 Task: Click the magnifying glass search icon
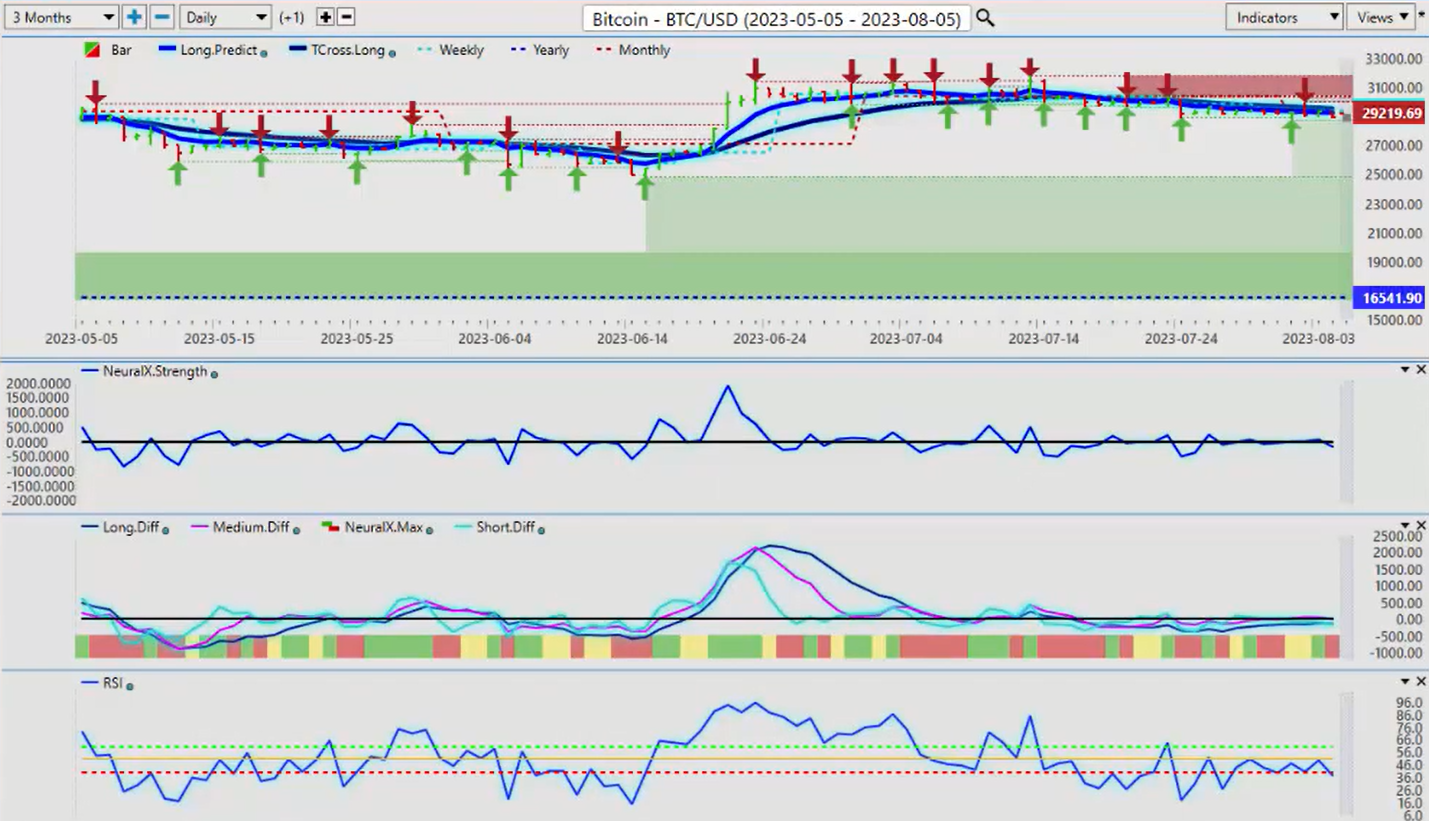point(985,18)
